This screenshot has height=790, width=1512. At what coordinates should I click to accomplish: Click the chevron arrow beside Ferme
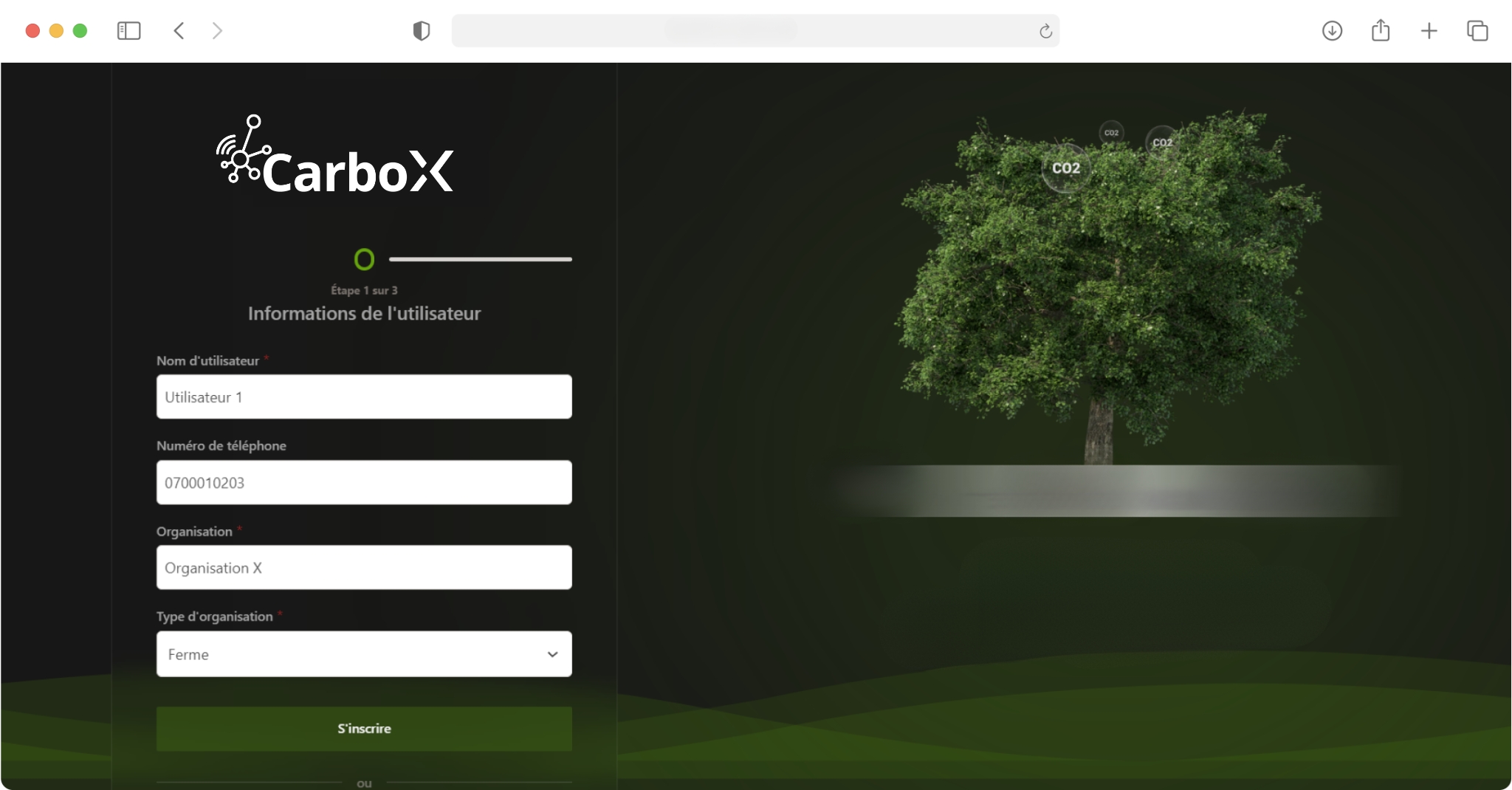pyautogui.click(x=552, y=654)
